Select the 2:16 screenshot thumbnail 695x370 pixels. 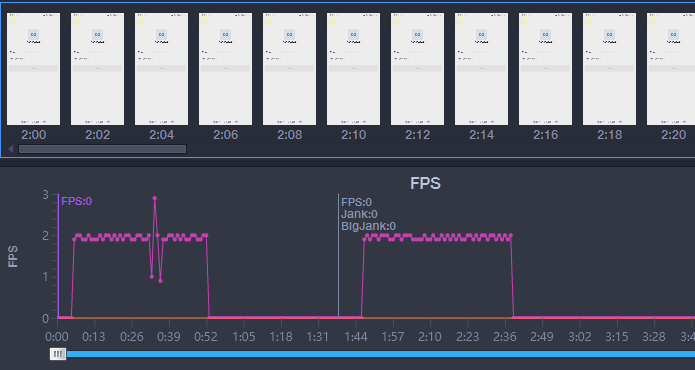coord(545,69)
